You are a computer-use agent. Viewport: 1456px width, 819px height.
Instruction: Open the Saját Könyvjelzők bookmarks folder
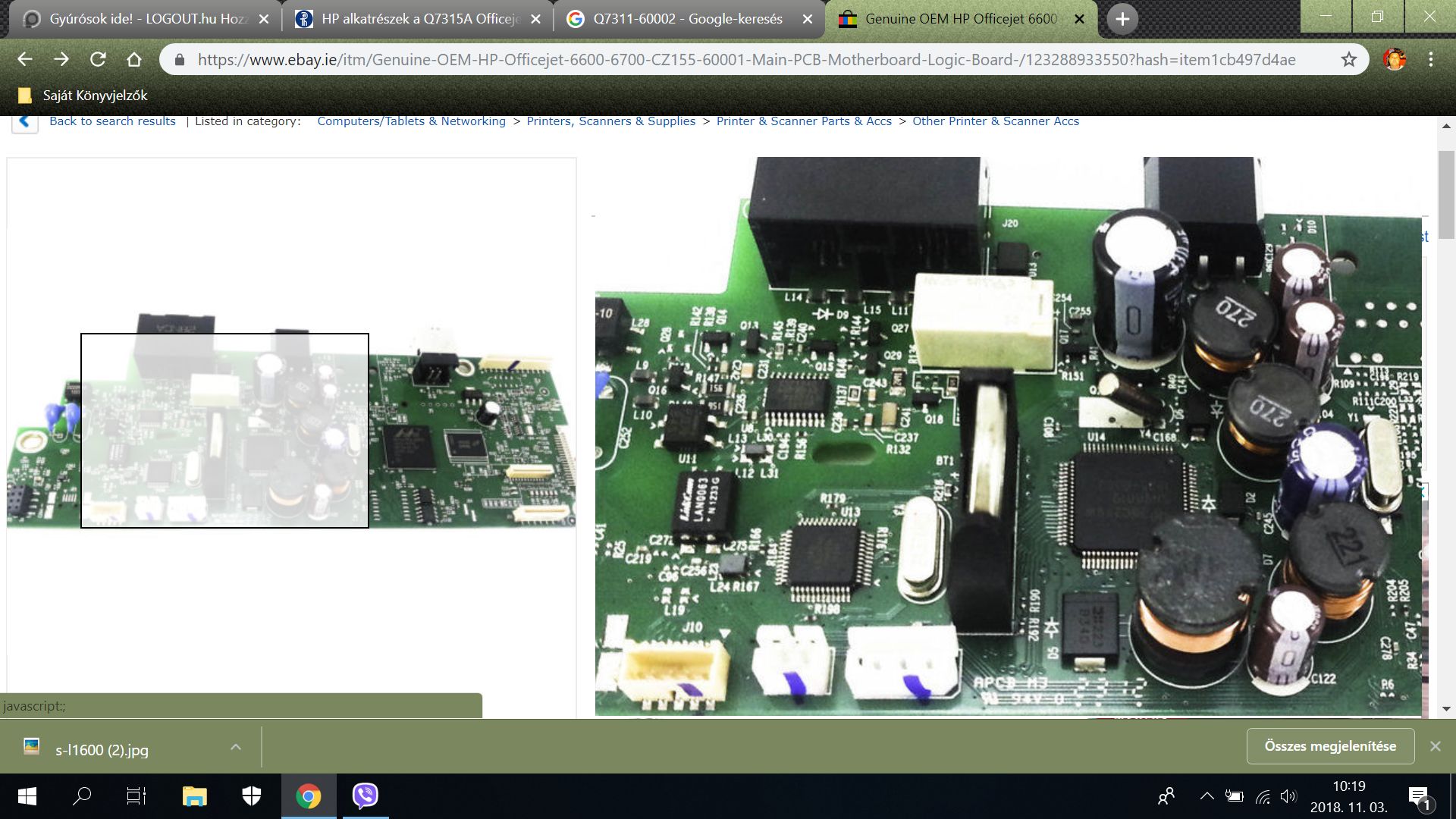pos(83,96)
